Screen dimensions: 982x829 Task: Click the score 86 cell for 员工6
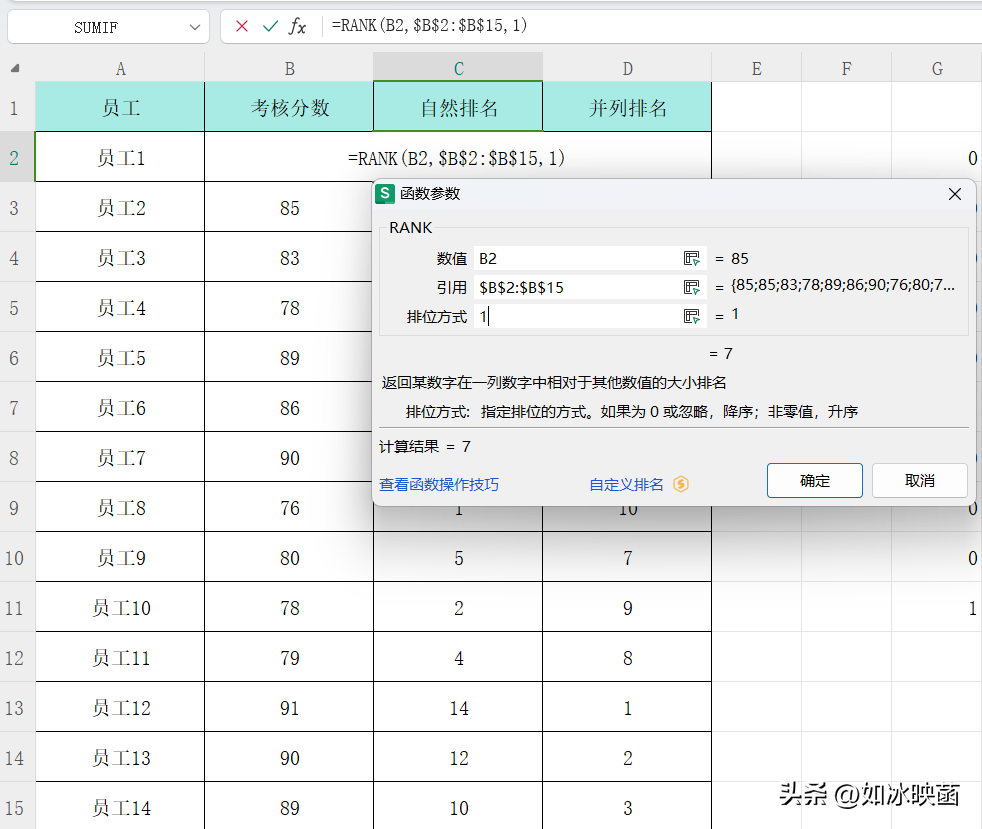click(289, 408)
